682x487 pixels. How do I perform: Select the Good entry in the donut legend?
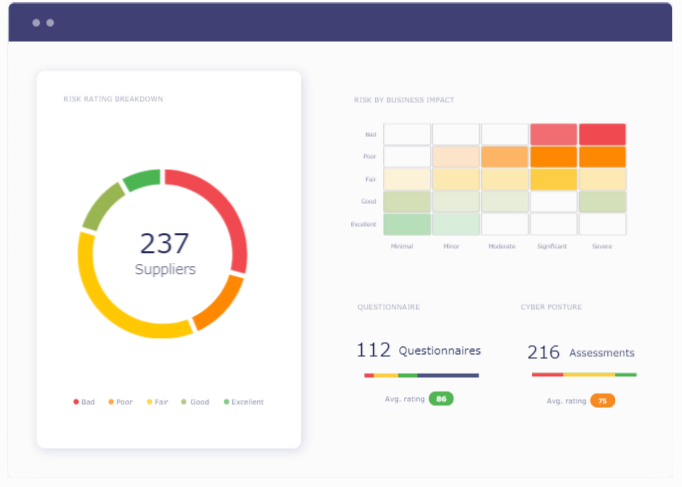tap(195, 402)
